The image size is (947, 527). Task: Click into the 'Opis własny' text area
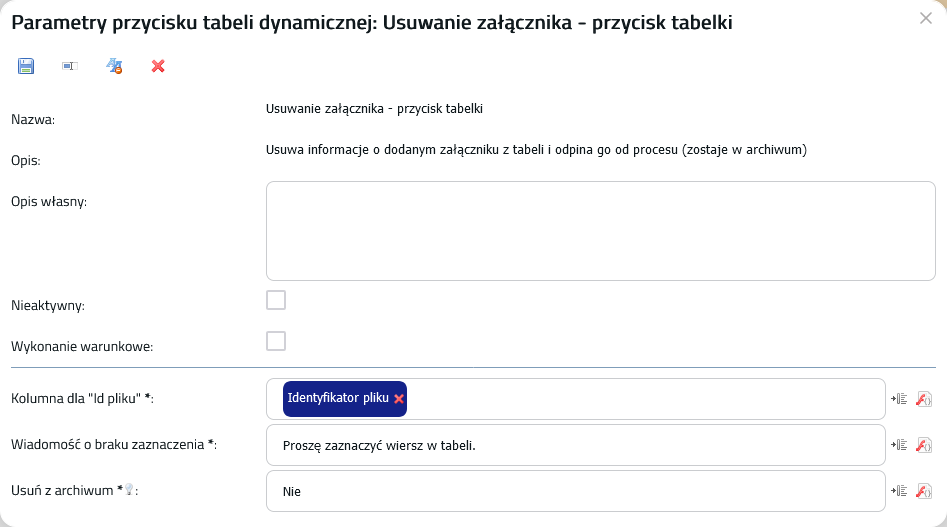[601, 231]
